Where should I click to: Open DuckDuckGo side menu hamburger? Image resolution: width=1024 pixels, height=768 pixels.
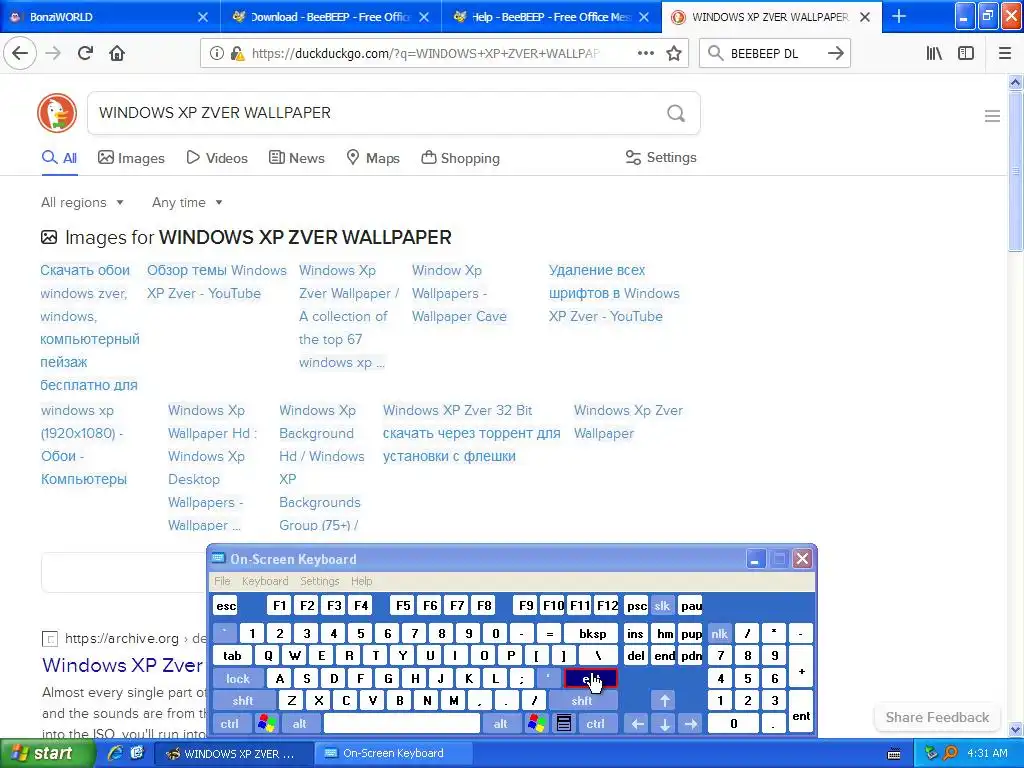(x=992, y=116)
